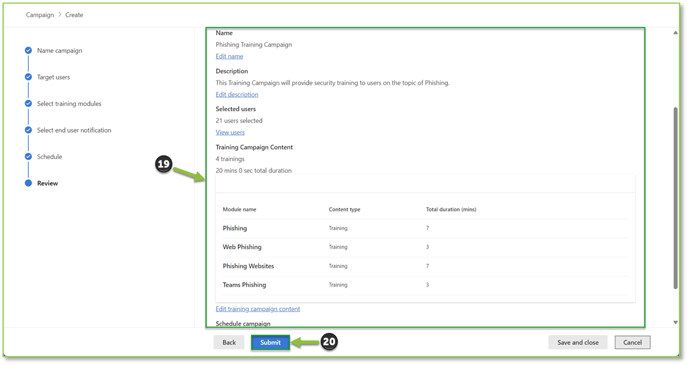The height and width of the screenshot is (365, 688).
Task: Click Save and close
Action: (x=578, y=343)
